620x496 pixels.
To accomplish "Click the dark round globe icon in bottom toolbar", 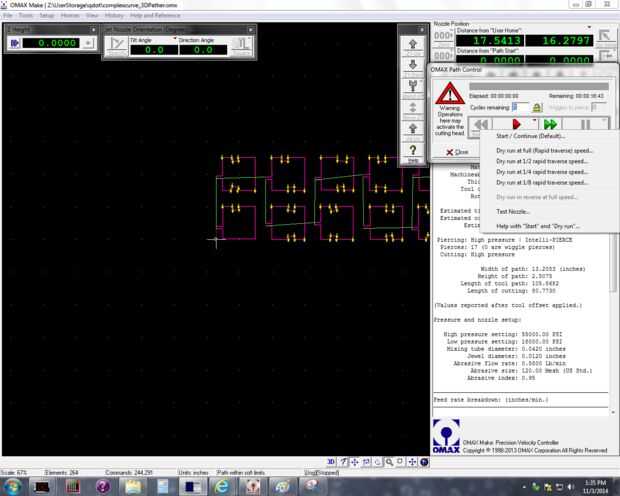I will [424, 462].
